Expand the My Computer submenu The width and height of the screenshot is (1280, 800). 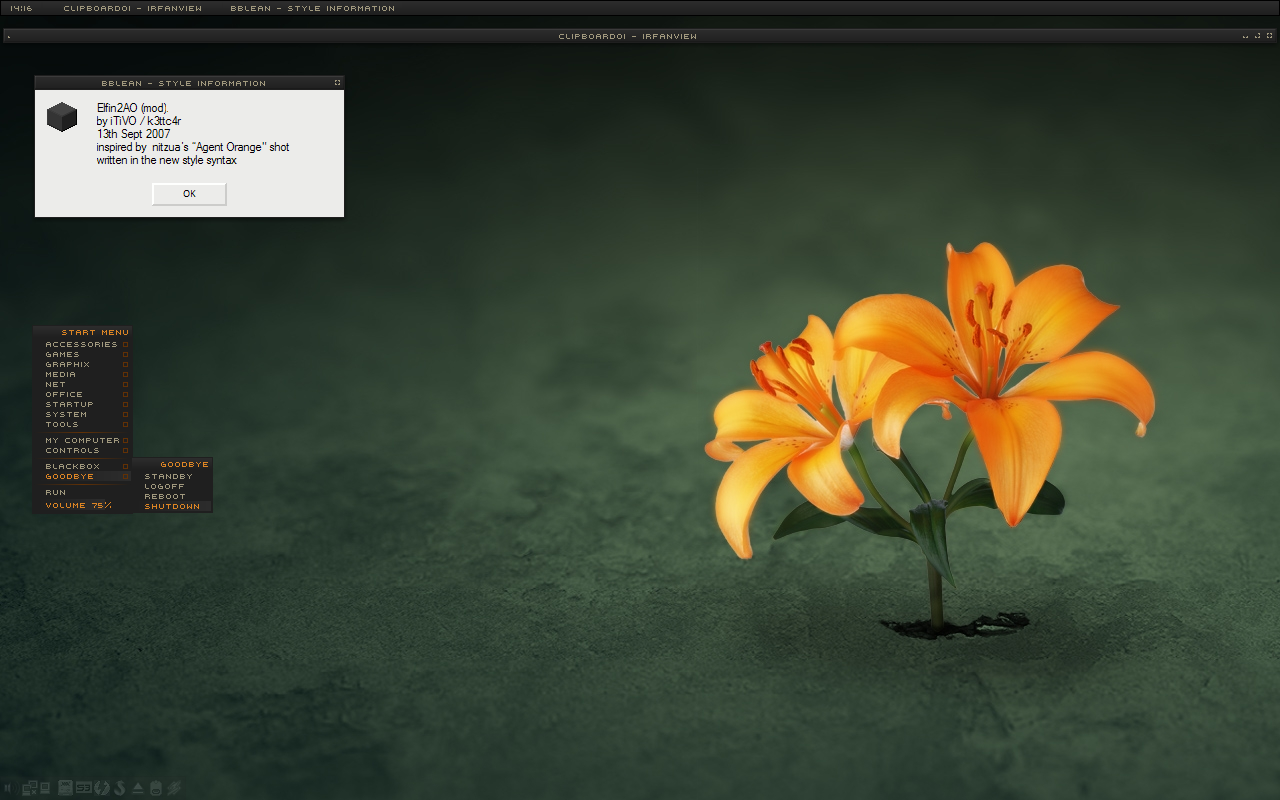tap(82, 441)
